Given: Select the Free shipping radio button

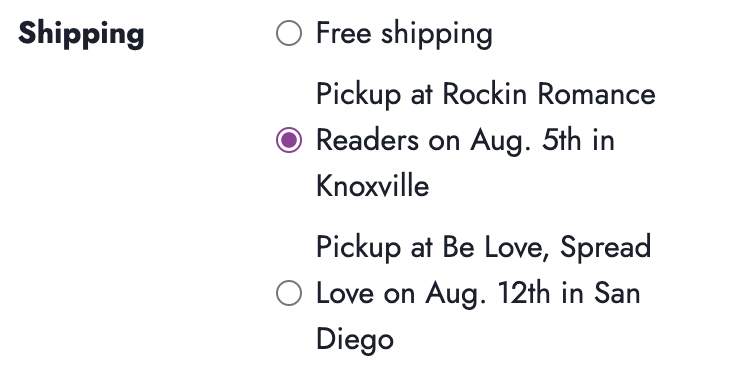Looking at the screenshot, I should pyautogui.click(x=289, y=34).
